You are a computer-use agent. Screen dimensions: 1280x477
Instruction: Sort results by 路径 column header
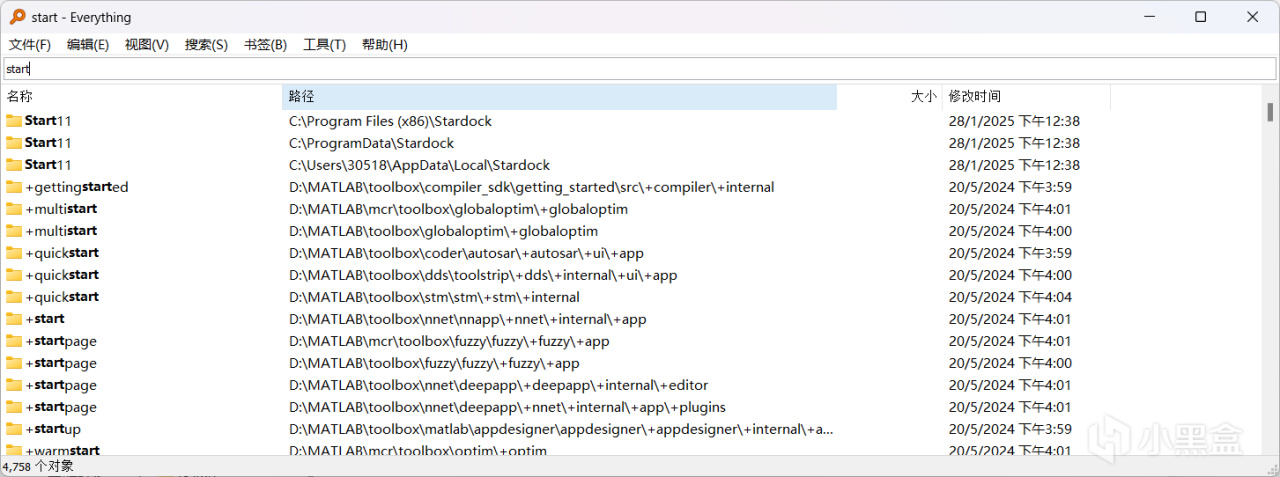[x=559, y=97]
